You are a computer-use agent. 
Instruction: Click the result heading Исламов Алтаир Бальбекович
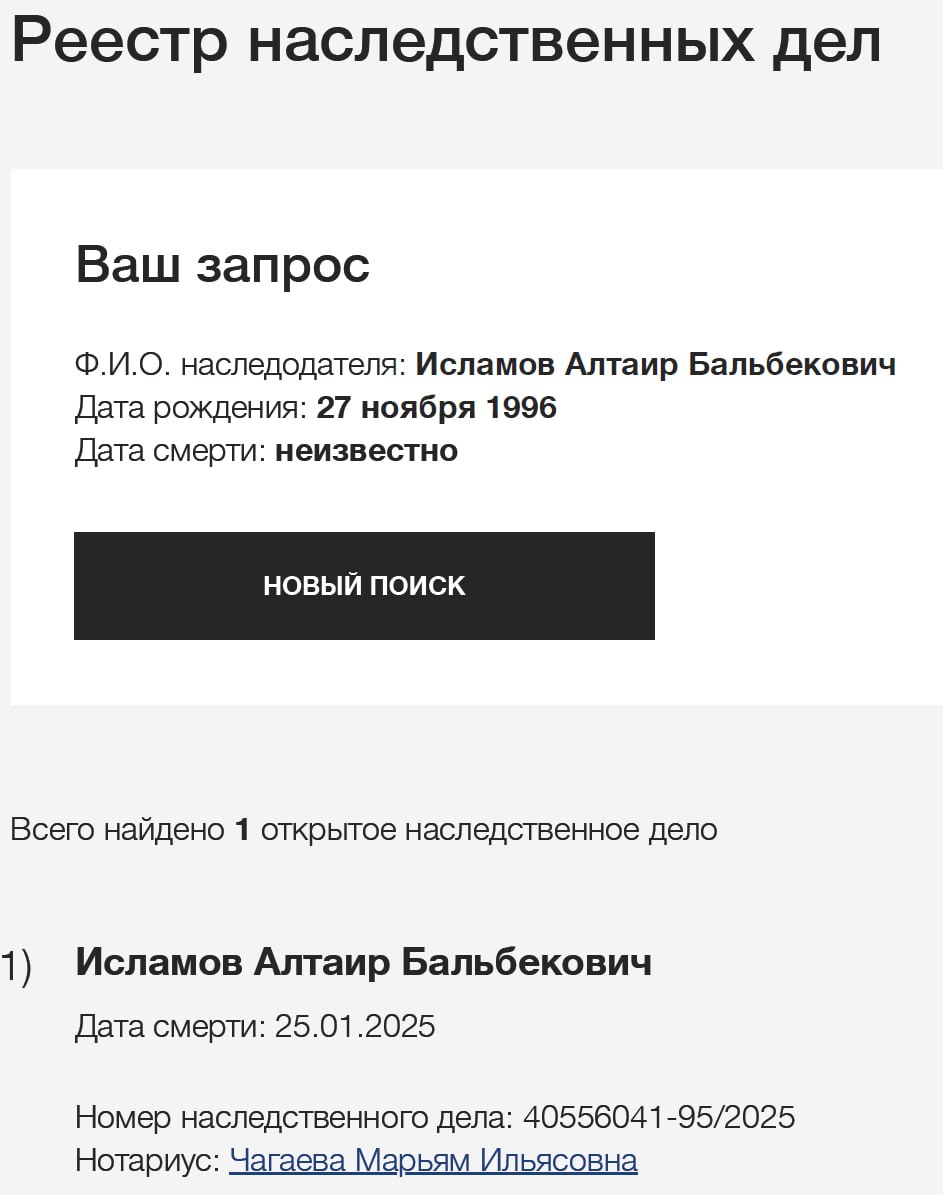(363, 962)
